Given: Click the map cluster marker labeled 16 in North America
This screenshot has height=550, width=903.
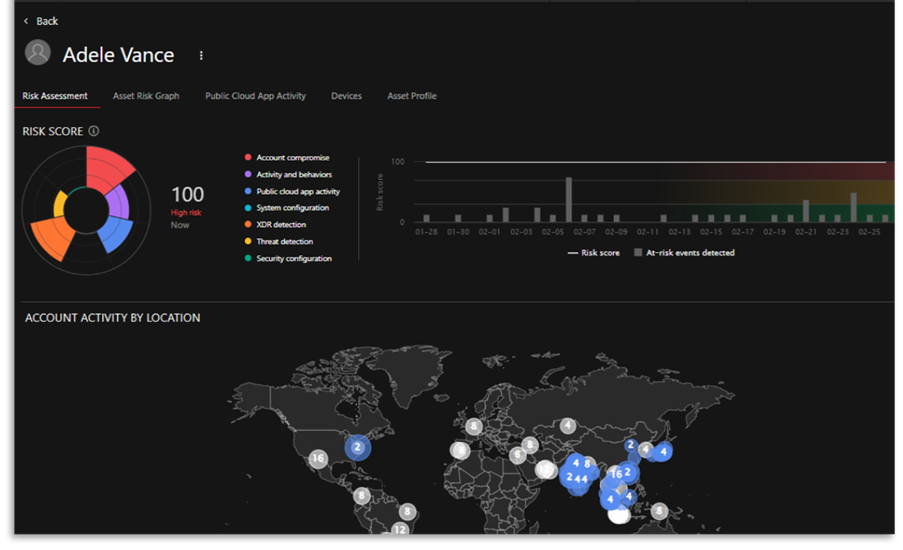Looking at the screenshot, I should [x=318, y=459].
